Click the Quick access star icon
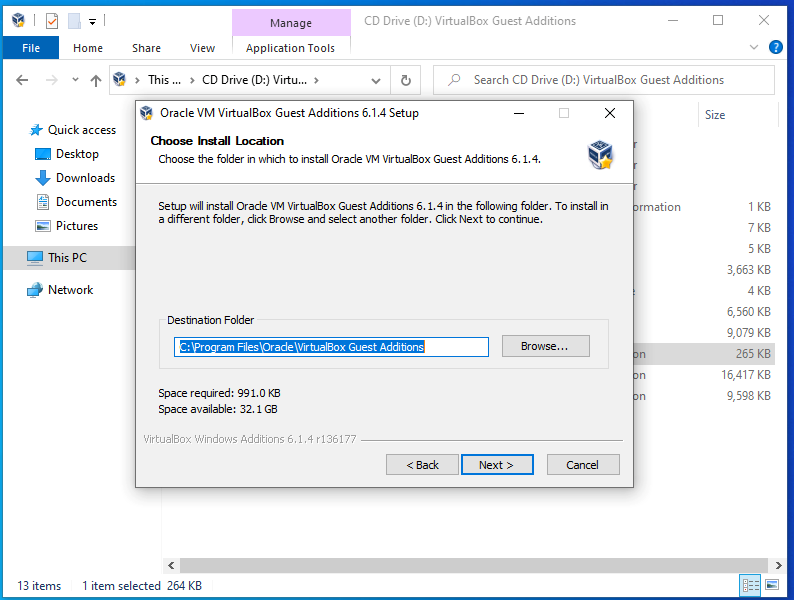Screen dimensions: 794x600 35,130
